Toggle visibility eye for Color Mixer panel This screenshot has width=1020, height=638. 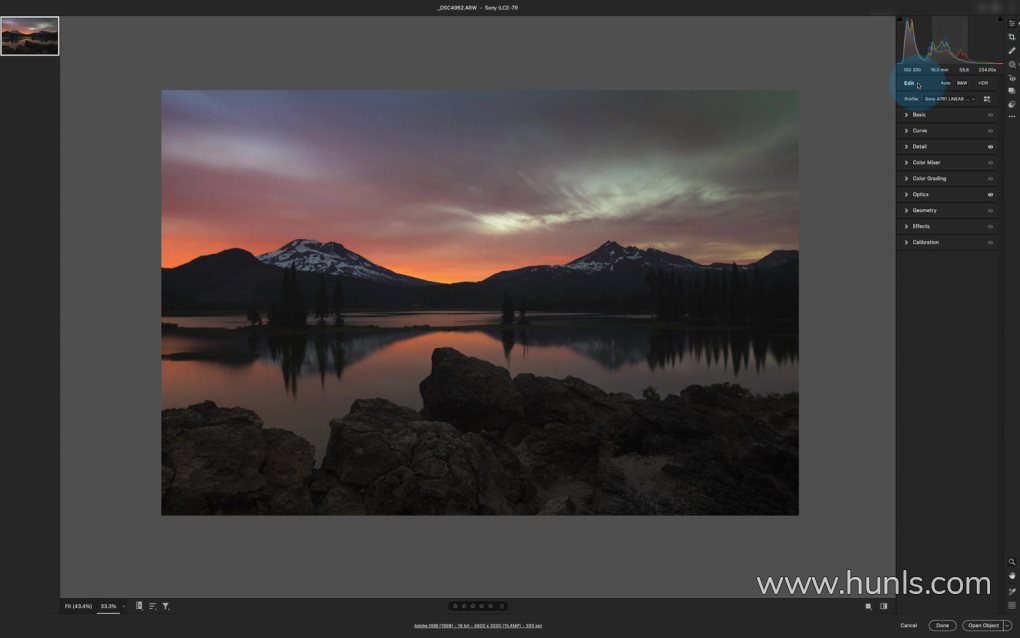point(991,163)
